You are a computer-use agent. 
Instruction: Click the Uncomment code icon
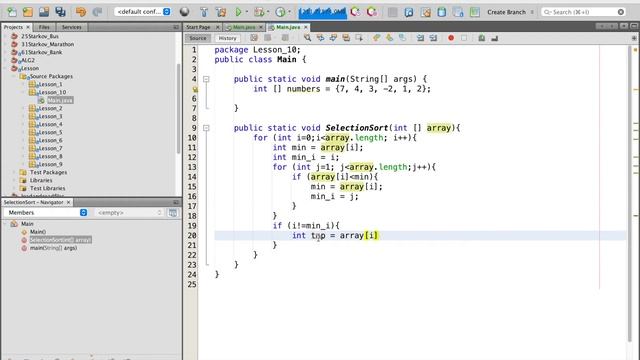tap(495, 38)
